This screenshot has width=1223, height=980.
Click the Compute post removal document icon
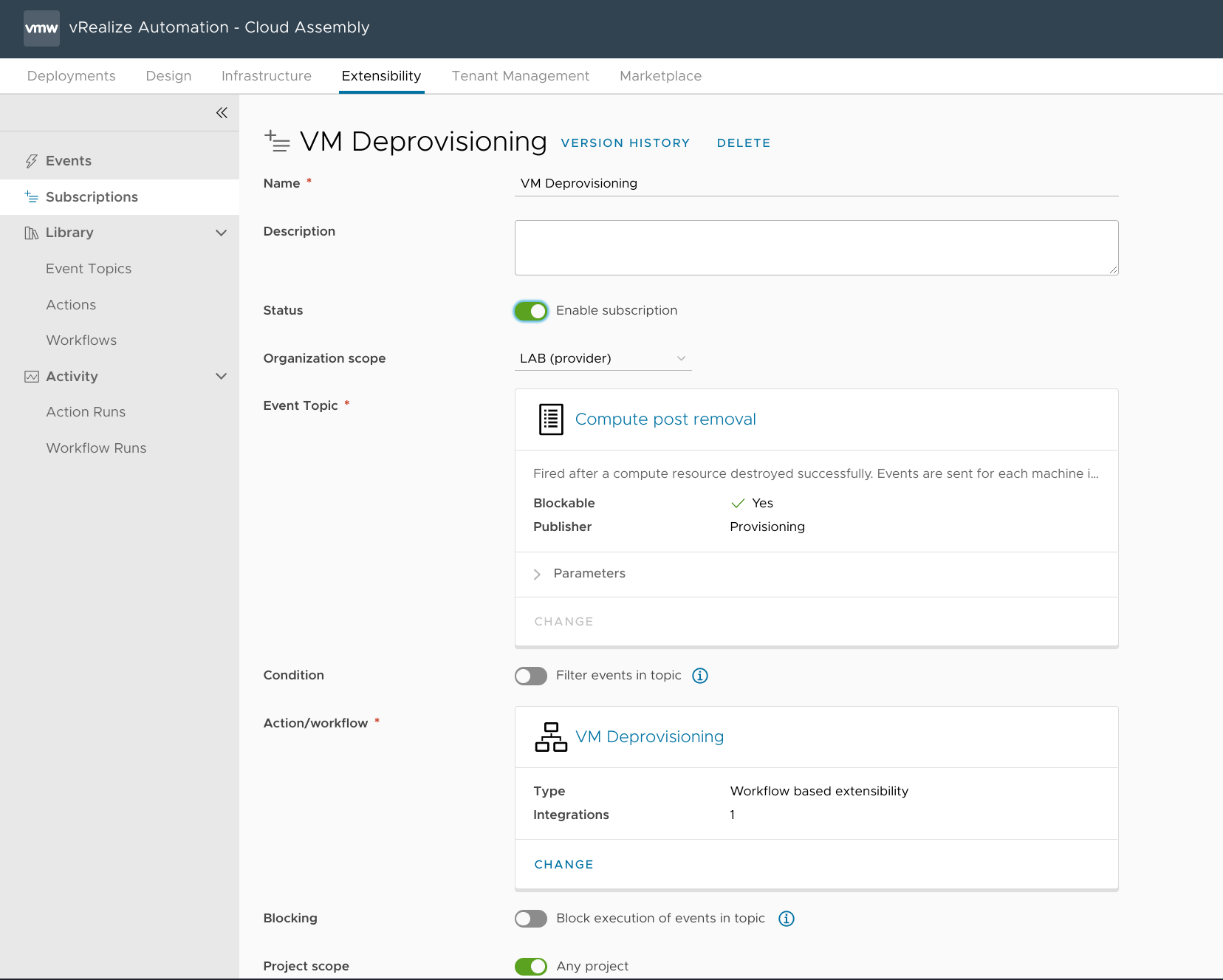click(x=551, y=419)
